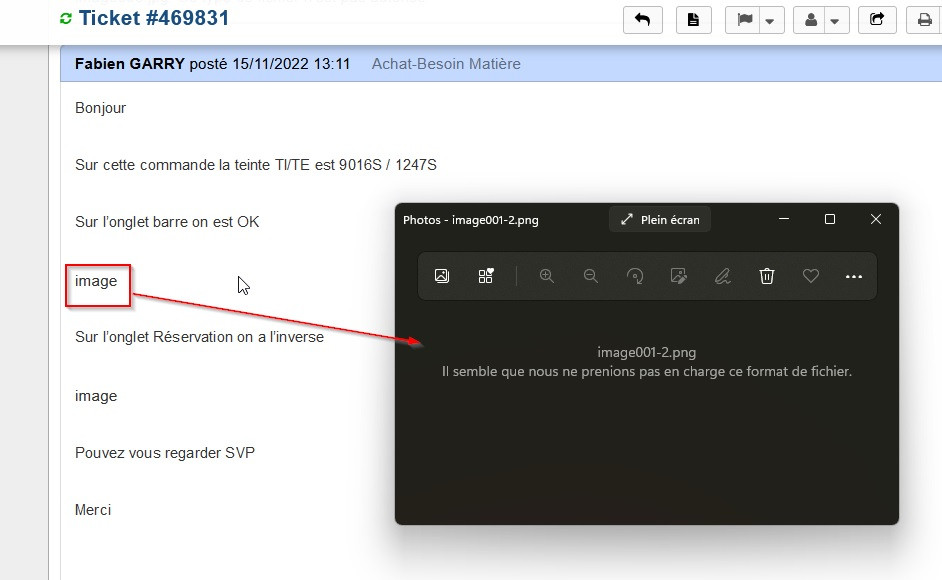The width and height of the screenshot is (942, 580).
Task: Print the ticket using the printer icon
Action: point(924,20)
